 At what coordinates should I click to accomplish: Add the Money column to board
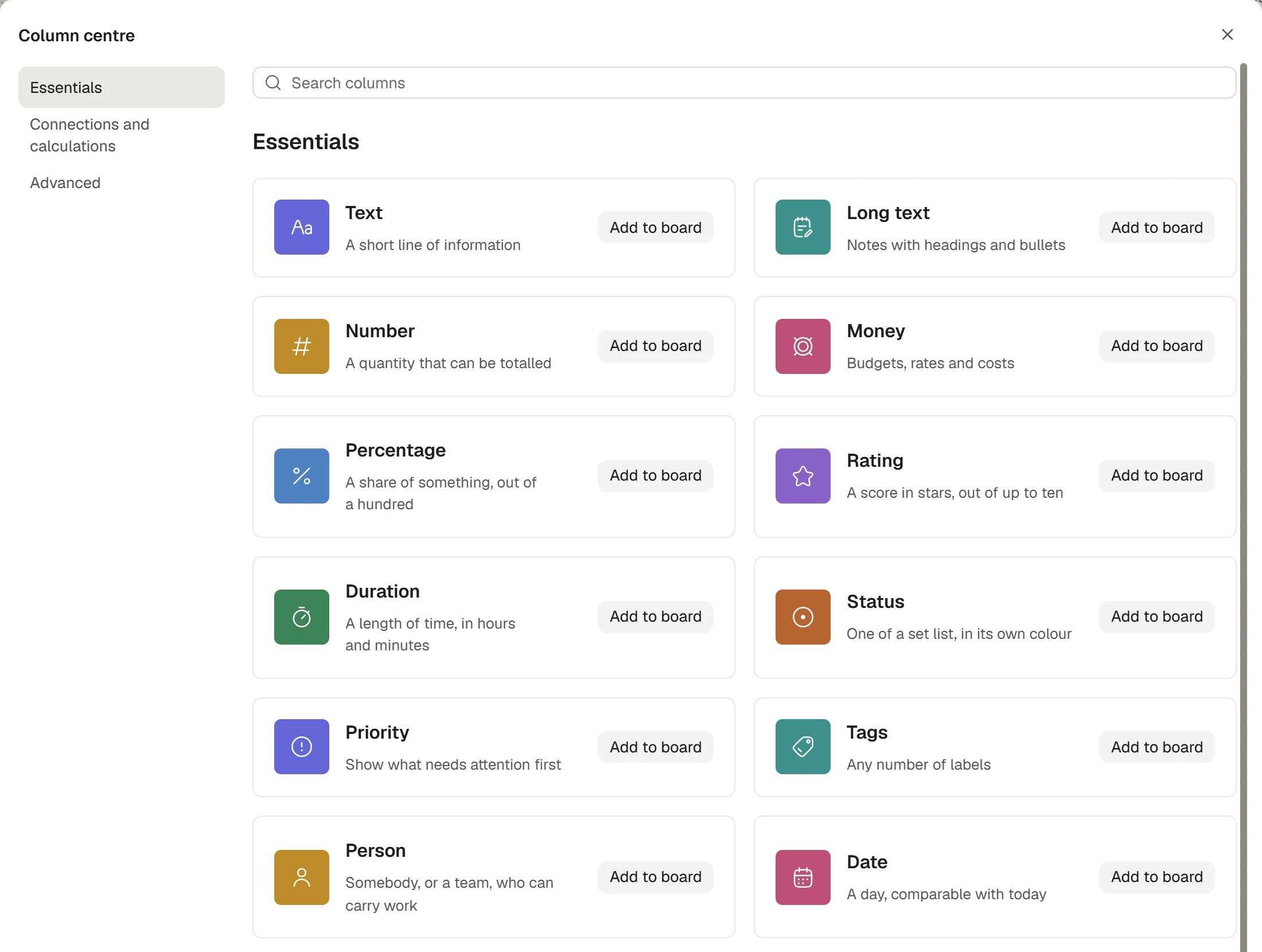tap(1157, 346)
